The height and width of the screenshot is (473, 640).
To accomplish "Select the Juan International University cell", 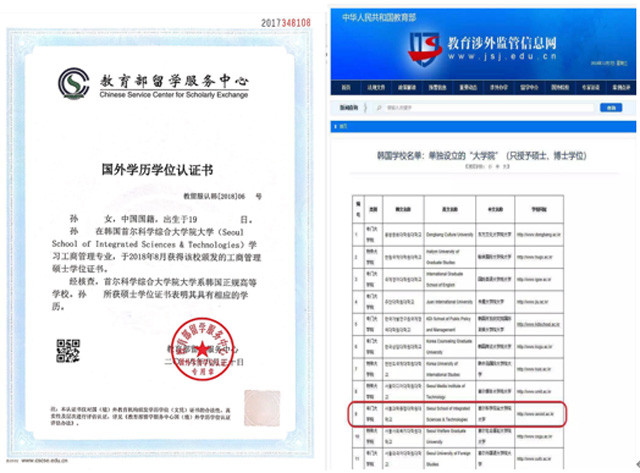I will point(450,302).
